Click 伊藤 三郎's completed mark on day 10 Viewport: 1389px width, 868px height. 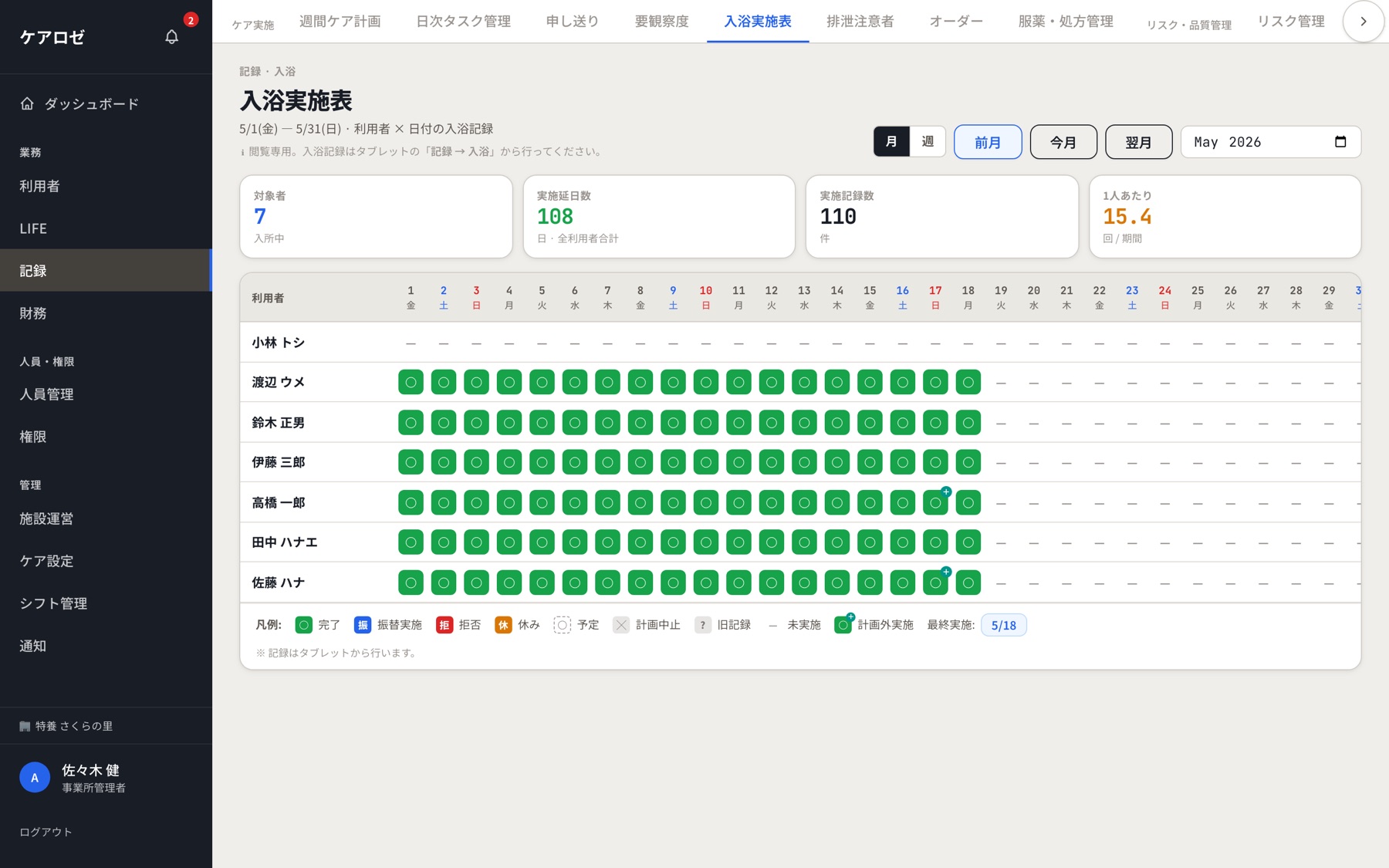(x=706, y=462)
